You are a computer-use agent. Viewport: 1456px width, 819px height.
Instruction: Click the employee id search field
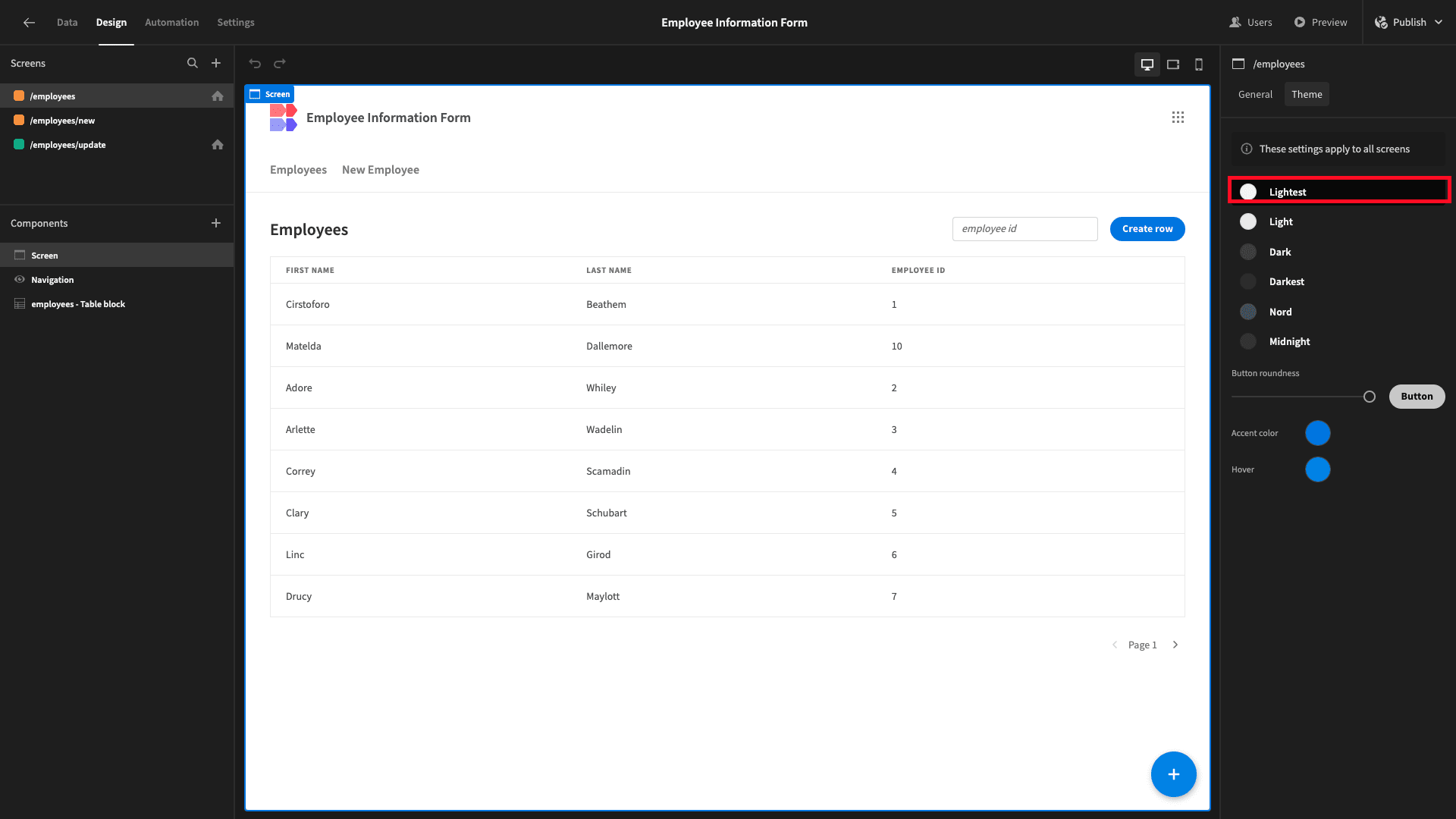1025,229
